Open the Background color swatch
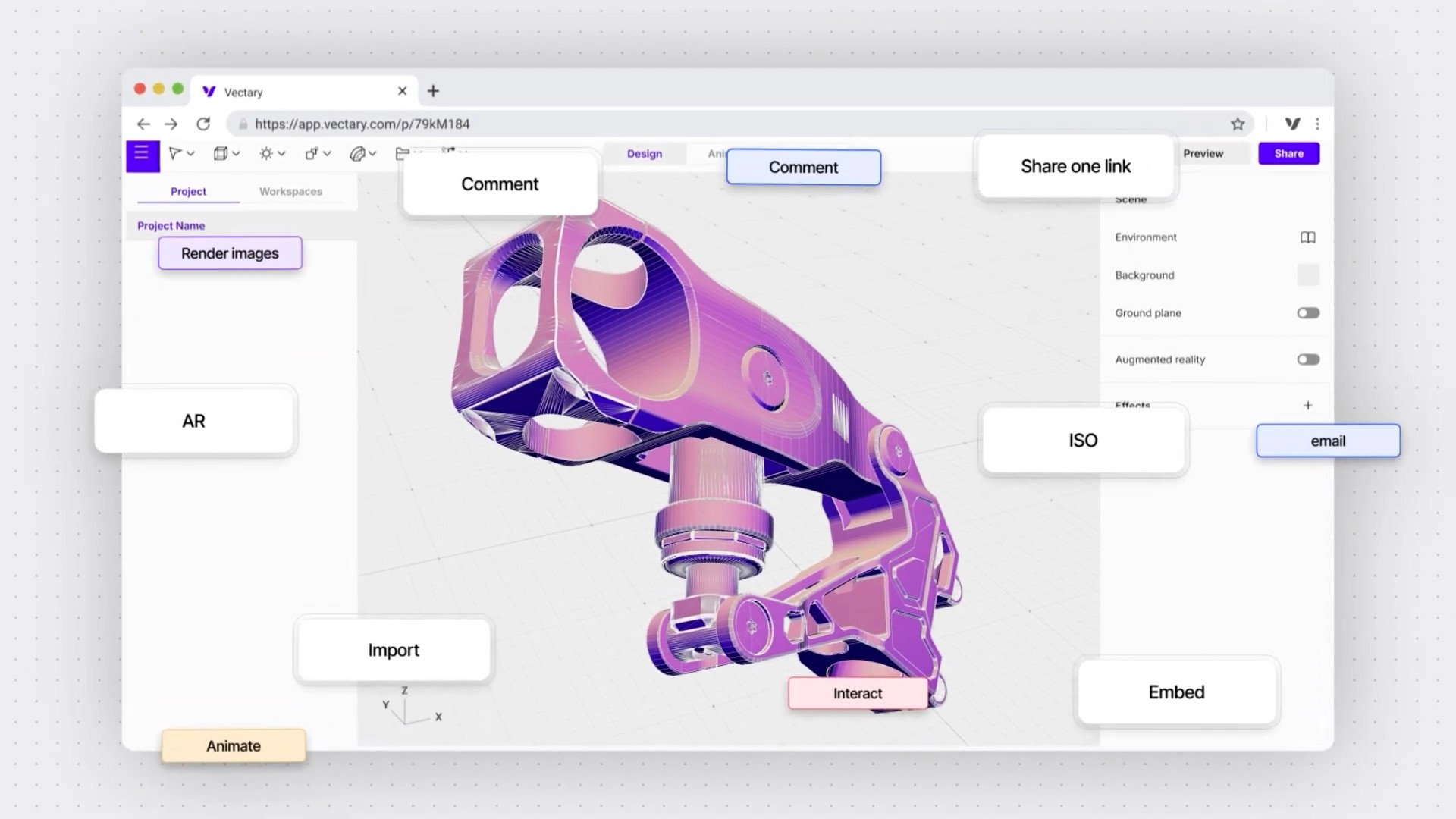This screenshot has width=1456, height=819. coord(1307,275)
